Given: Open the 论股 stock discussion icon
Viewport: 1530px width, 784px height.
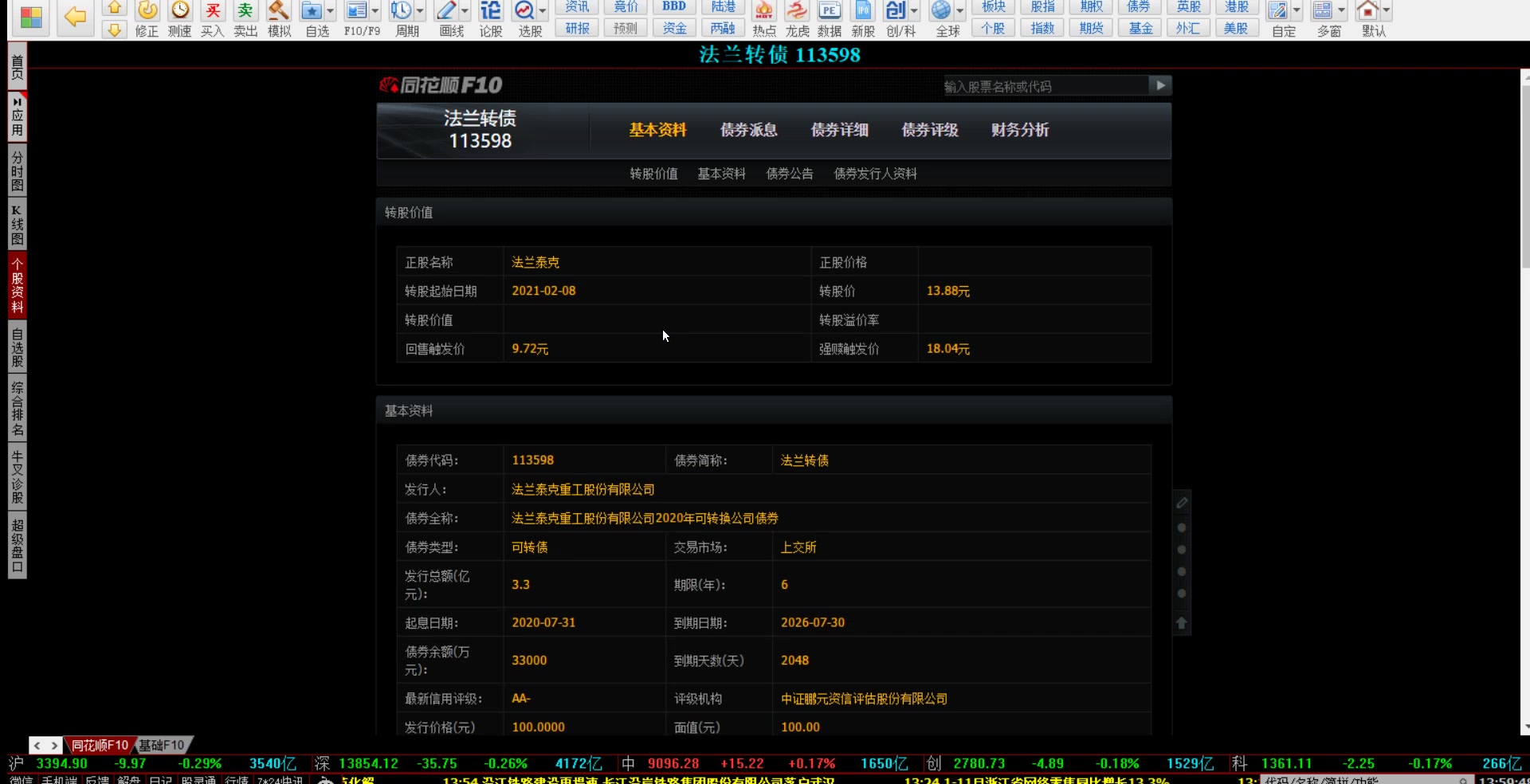Looking at the screenshot, I should click(x=491, y=19).
